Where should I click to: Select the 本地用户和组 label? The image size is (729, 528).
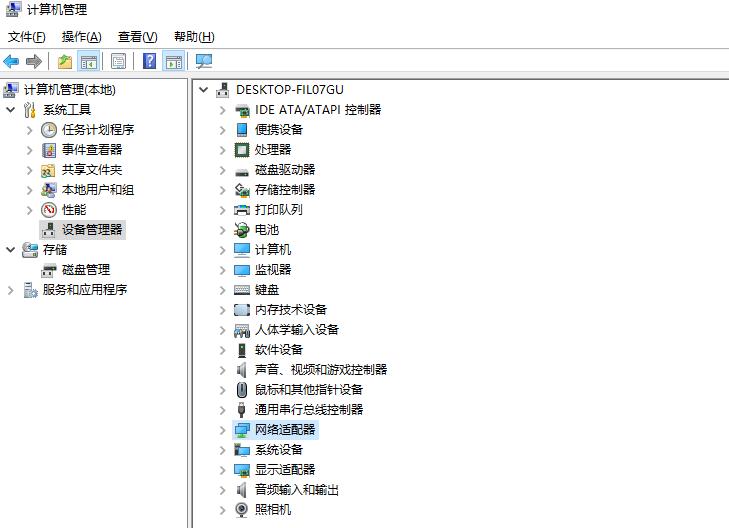(x=98, y=190)
